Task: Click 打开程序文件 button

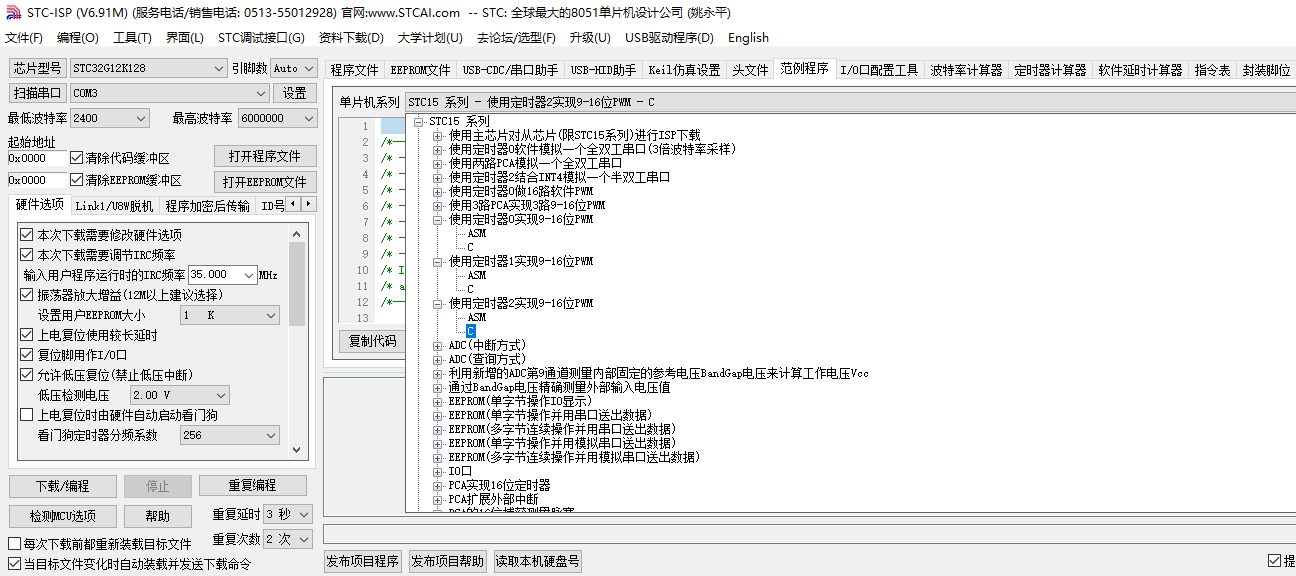Action: pos(265,156)
